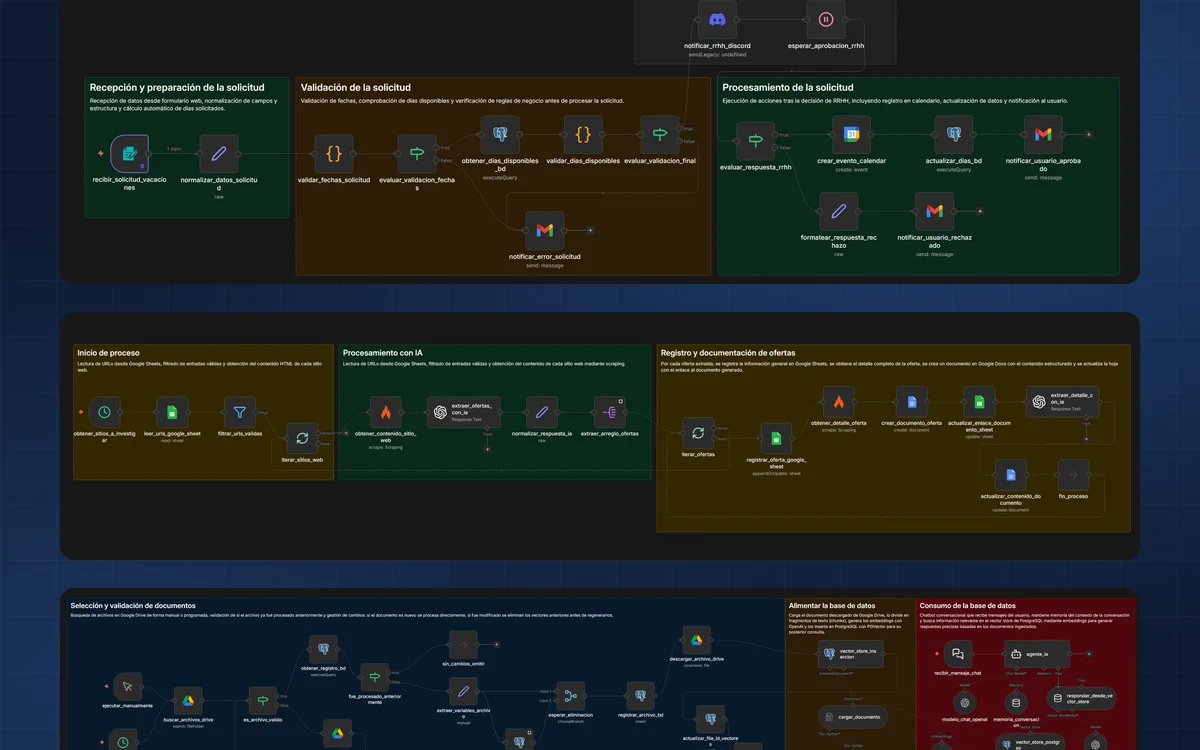Image resolution: width=1200 pixels, height=750 pixels.
Task: Open the evaluar_validacion_final IF node
Action: (x=660, y=134)
